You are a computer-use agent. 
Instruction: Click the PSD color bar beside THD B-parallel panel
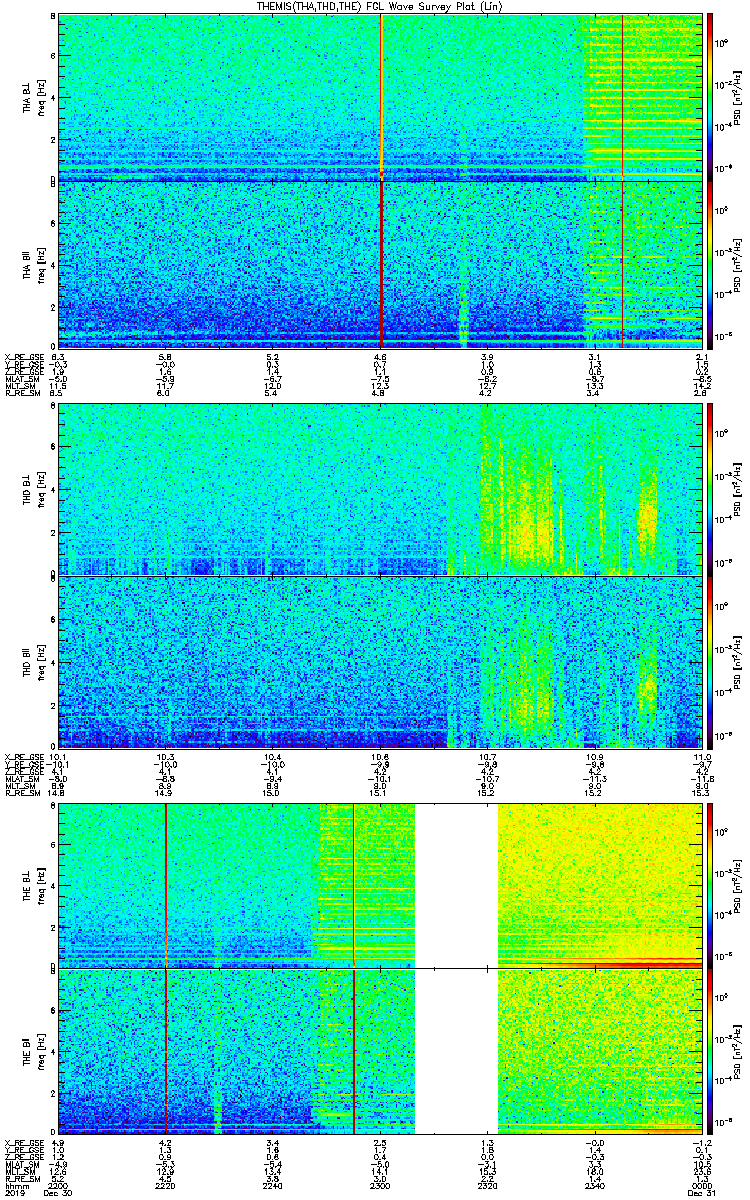711,662
